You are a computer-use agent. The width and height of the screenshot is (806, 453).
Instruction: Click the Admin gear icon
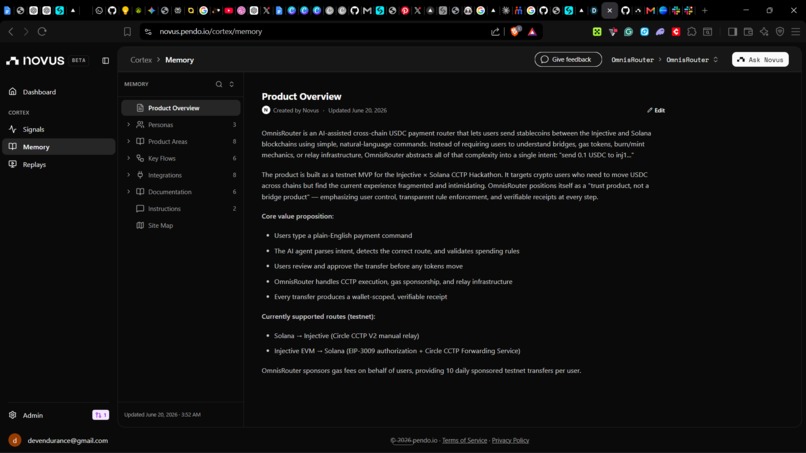point(13,415)
